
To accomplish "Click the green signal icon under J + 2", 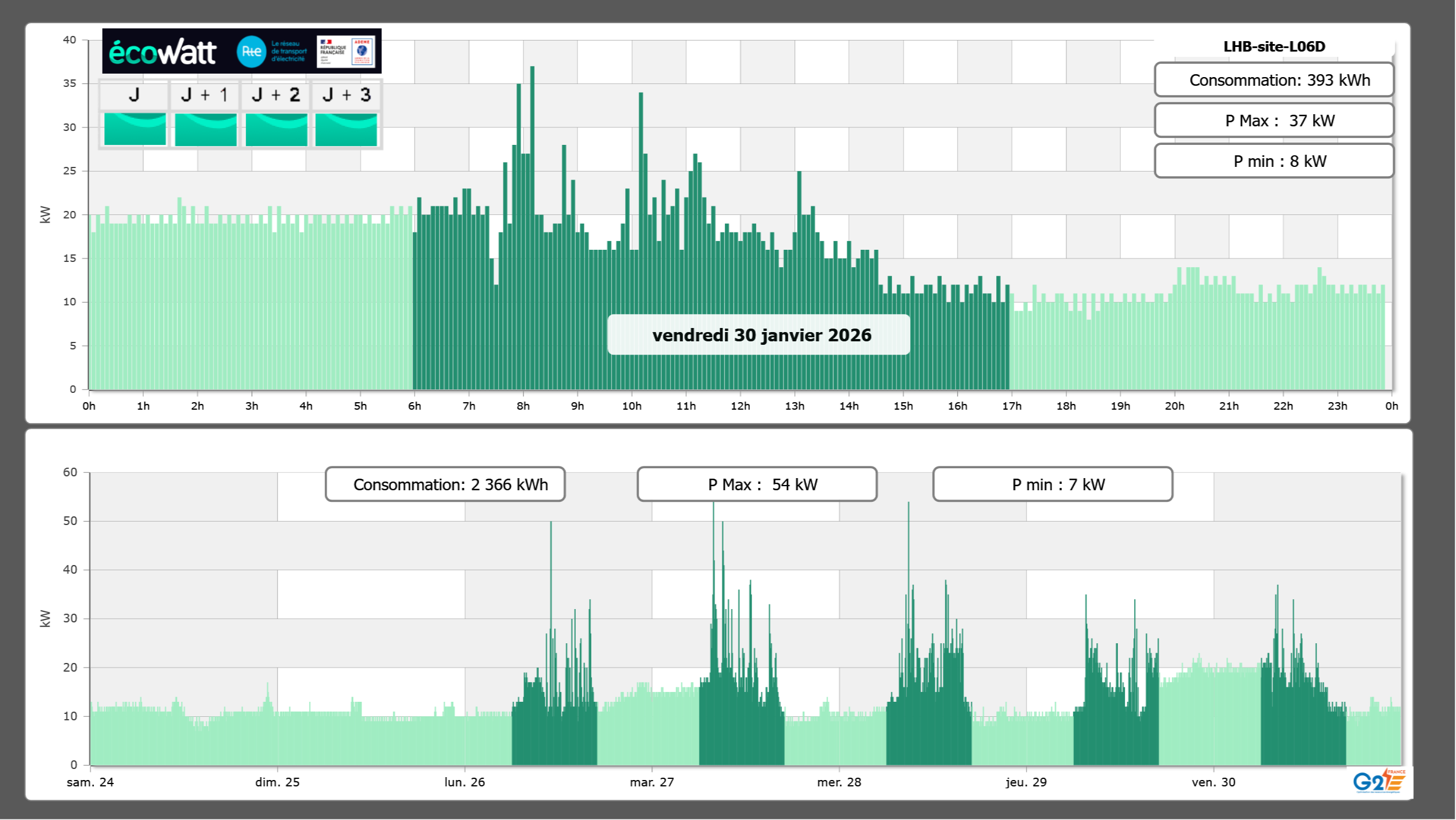I will click(x=276, y=129).
